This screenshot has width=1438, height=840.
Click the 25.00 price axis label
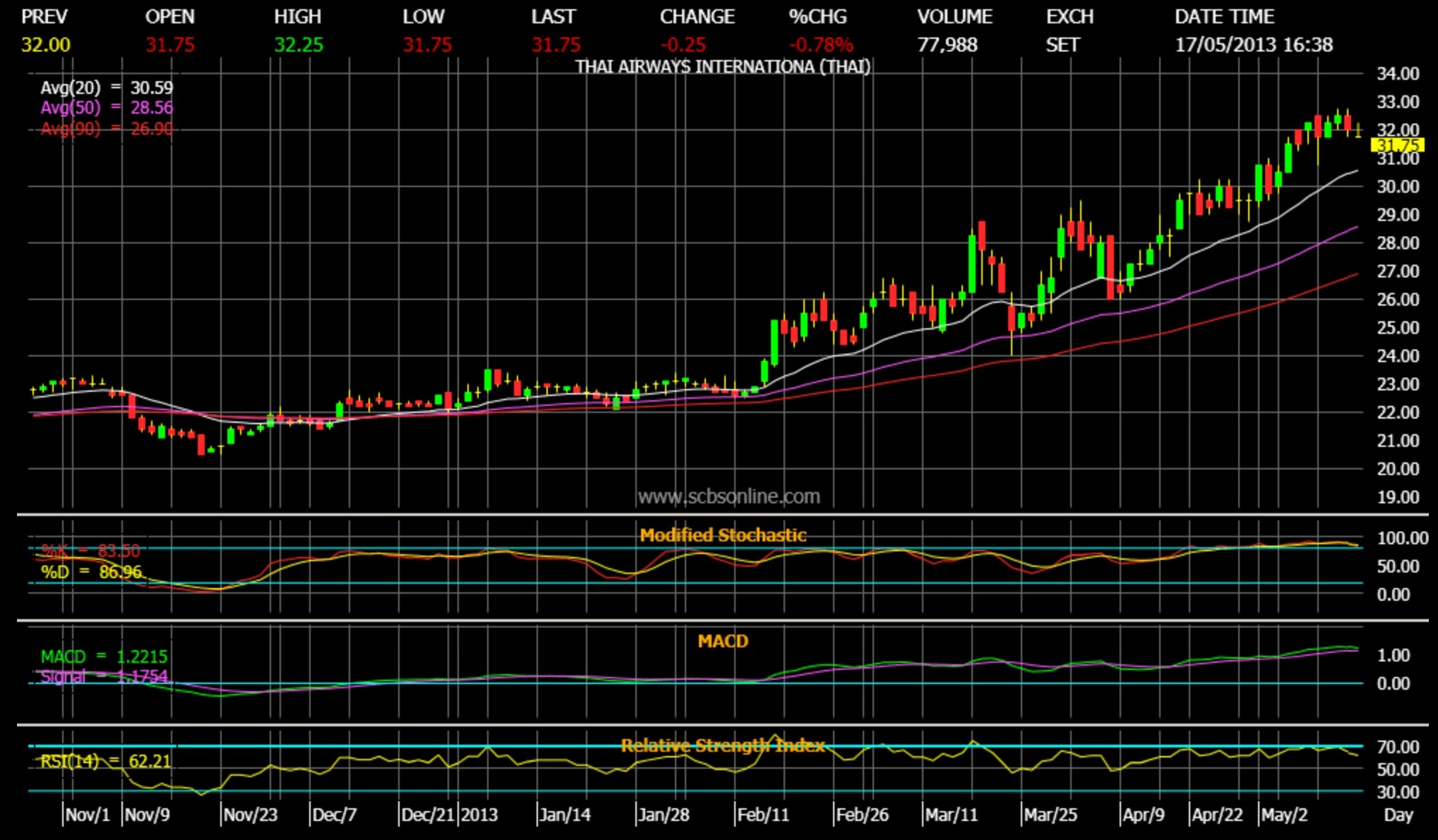coord(1398,328)
